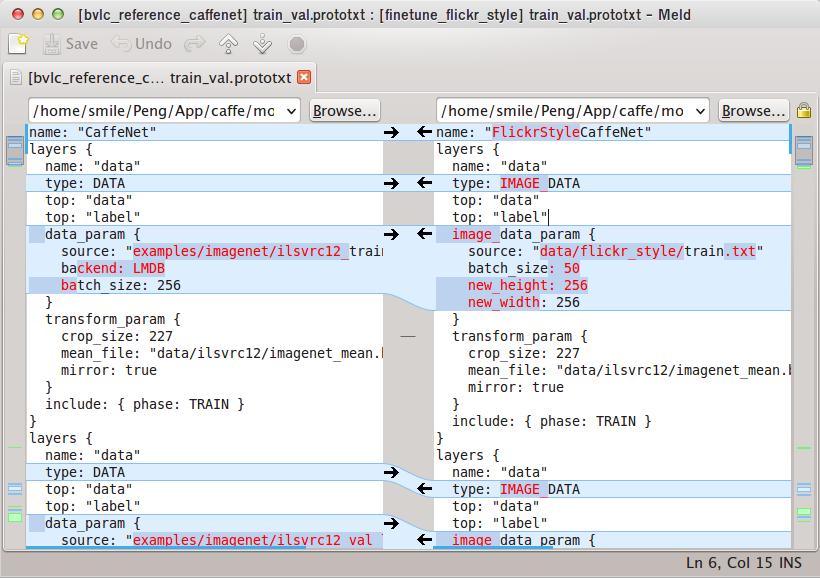
Task: Select the bvlc_reference train_val.prototxt tab
Action: click(x=160, y=77)
